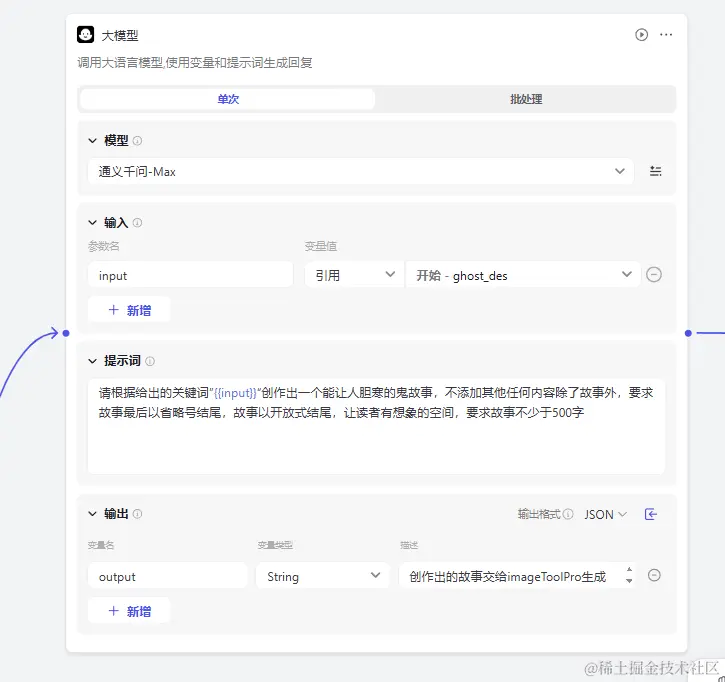Click the 大模型 node title

pyautogui.click(x=120, y=36)
